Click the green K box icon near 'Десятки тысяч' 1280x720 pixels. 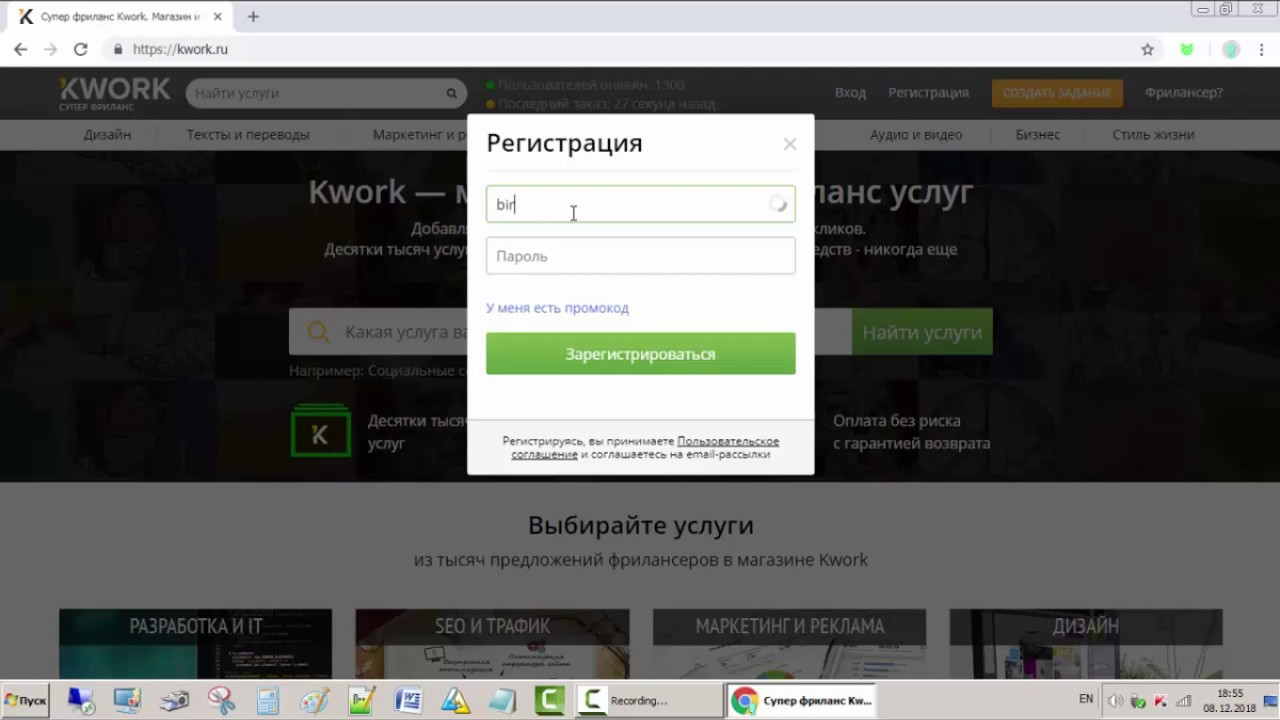click(320, 431)
